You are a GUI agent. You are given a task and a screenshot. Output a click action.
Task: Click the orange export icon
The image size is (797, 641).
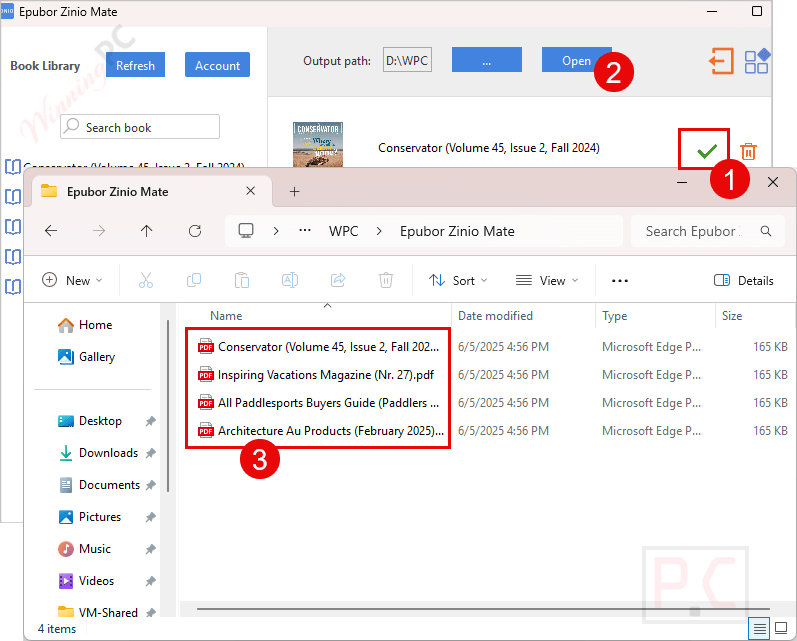pos(722,61)
